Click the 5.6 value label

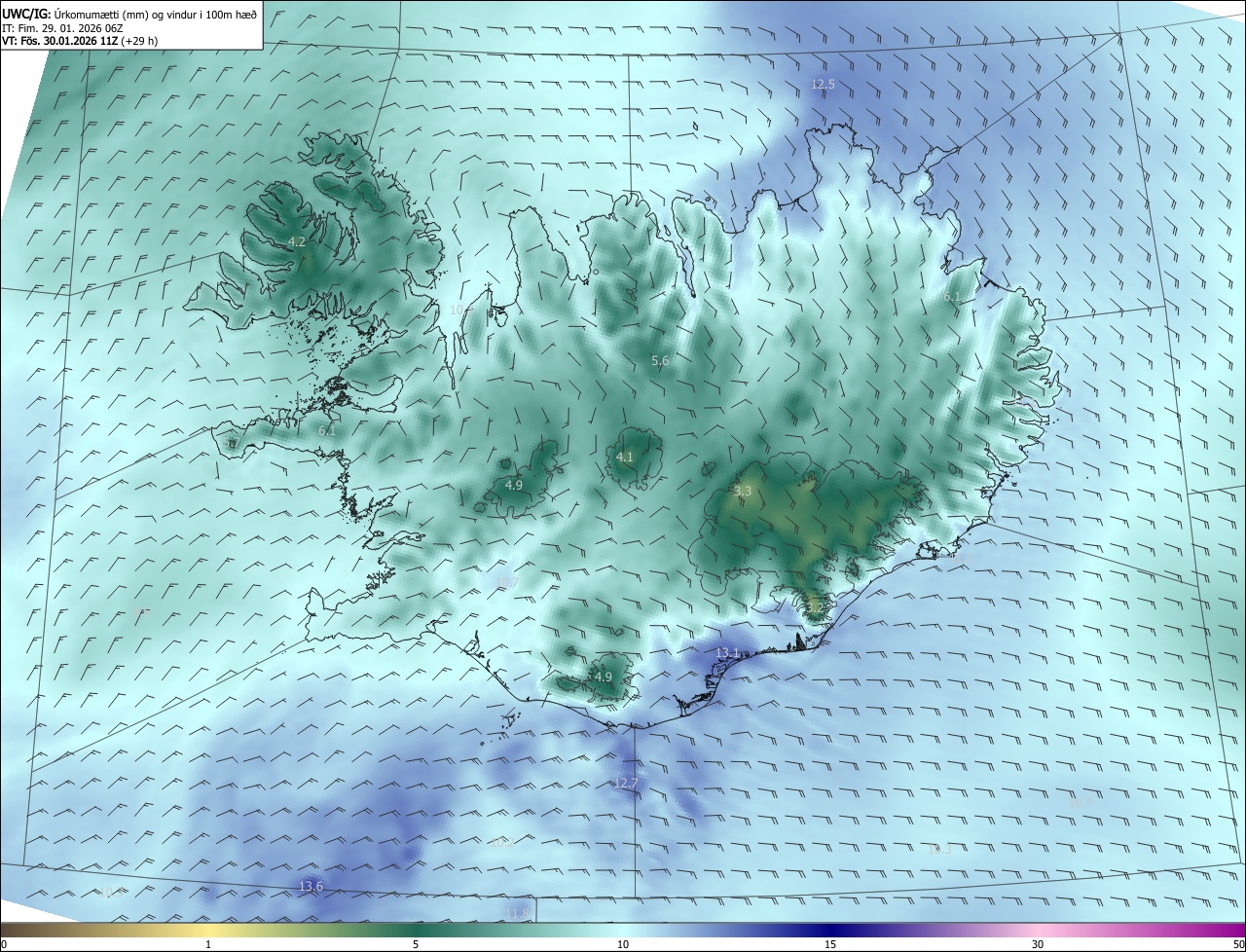tap(660, 361)
